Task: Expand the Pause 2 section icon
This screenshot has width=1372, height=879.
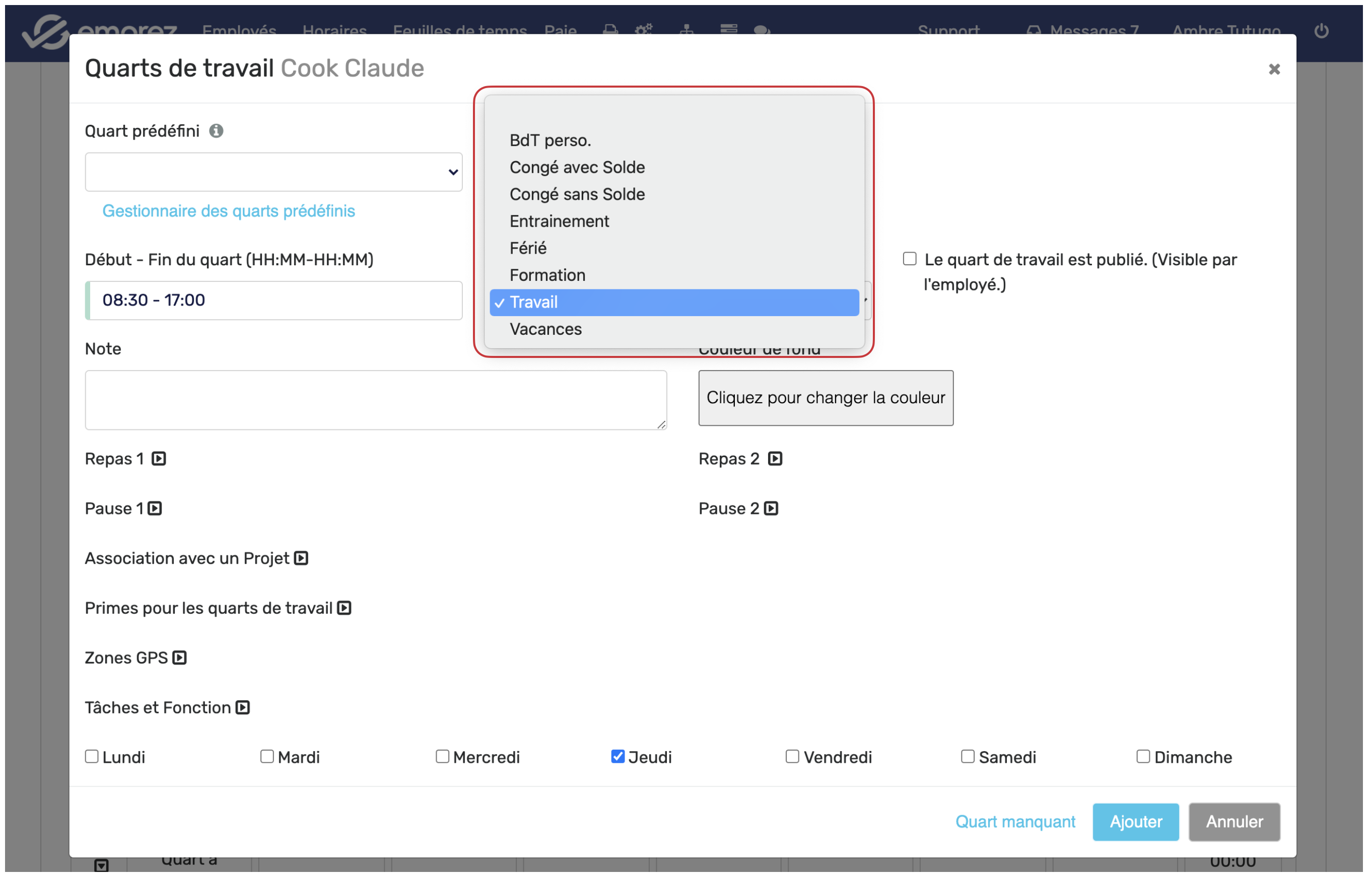Action: click(x=772, y=509)
